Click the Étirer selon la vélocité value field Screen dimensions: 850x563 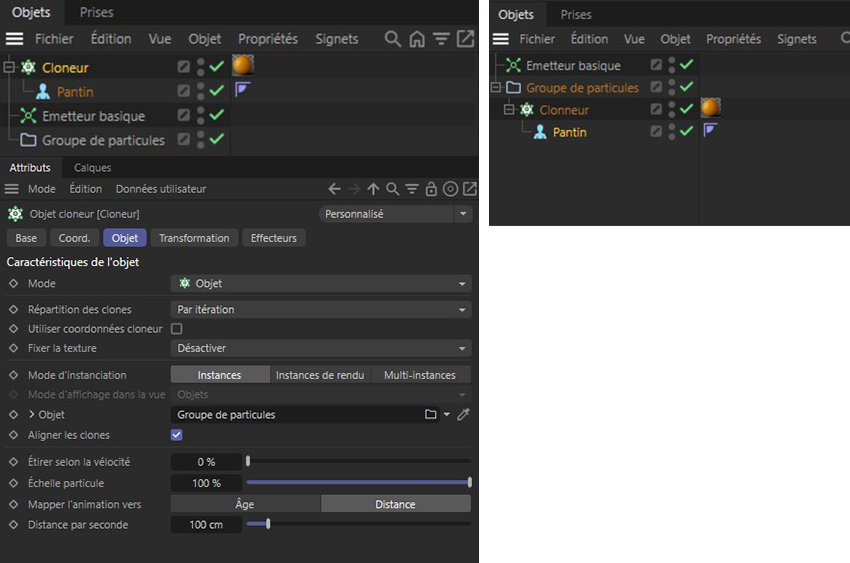207,462
